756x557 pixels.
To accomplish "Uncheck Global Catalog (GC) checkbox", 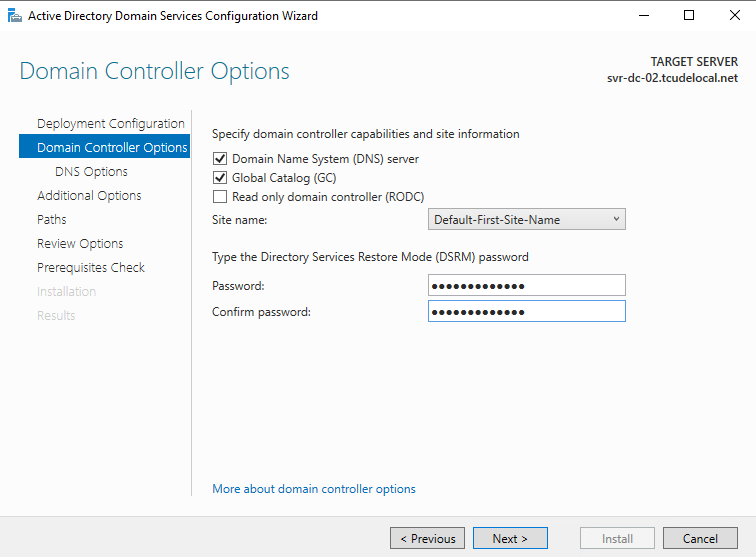I will [x=220, y=178].
